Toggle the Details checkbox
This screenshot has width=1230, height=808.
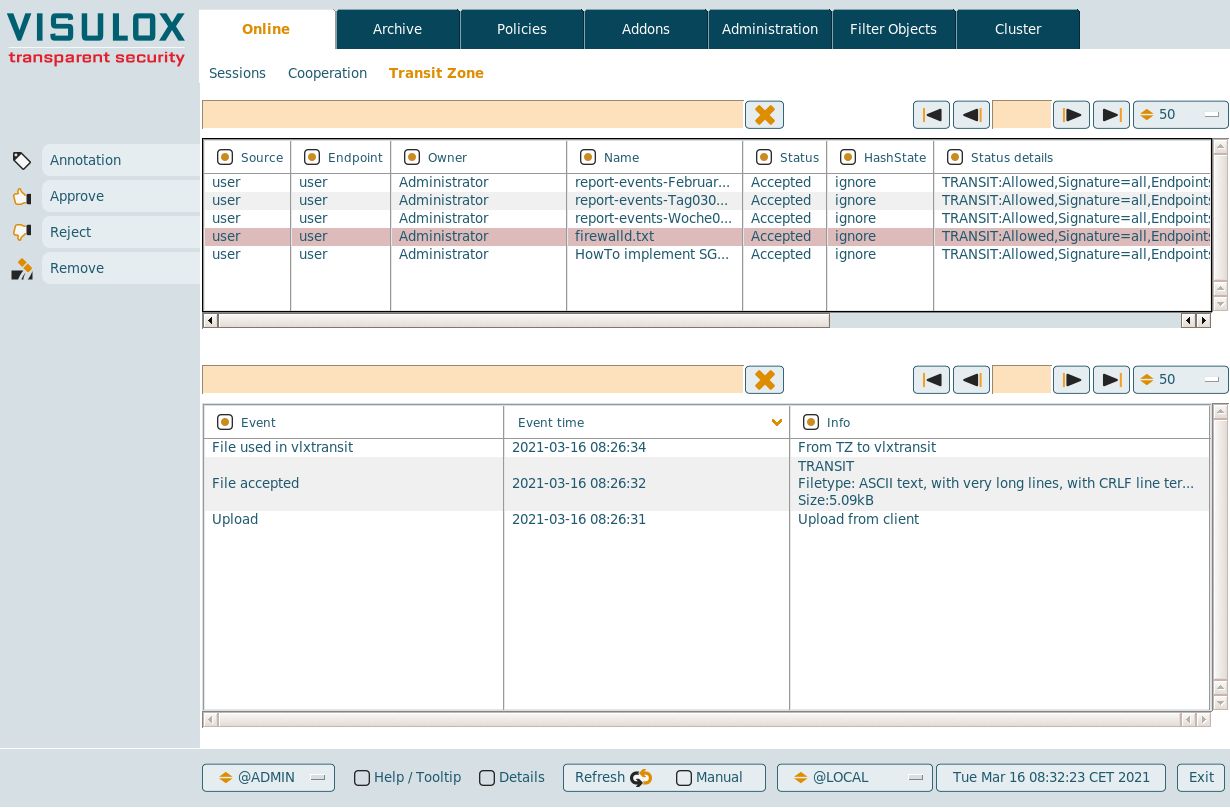487,778
